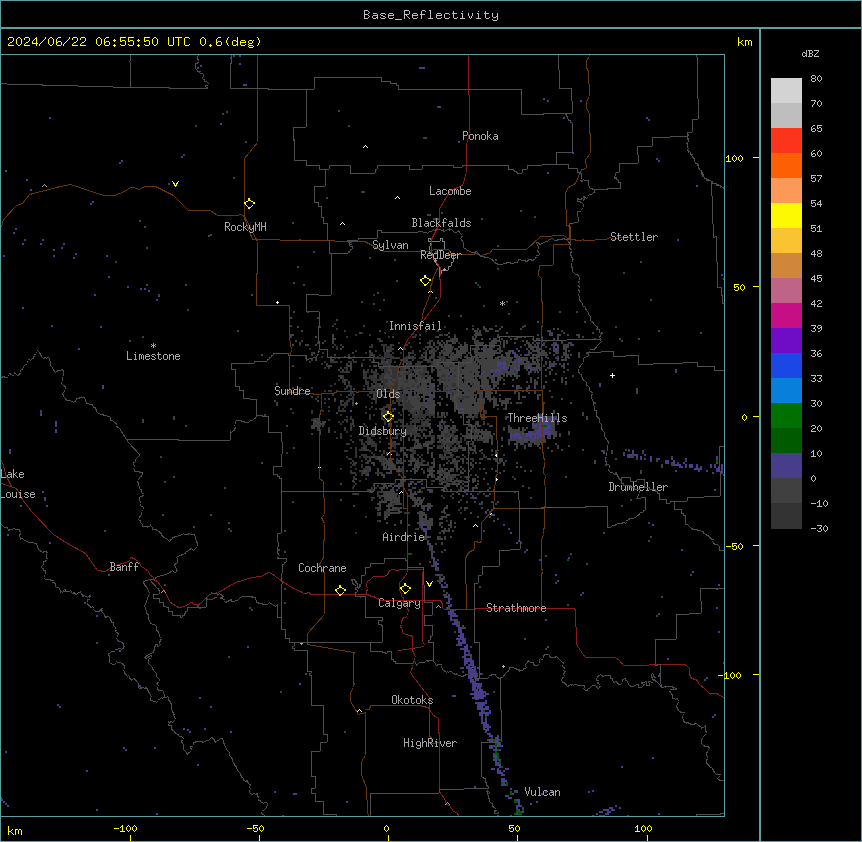Select the Banff label

[x=124, y=567]
